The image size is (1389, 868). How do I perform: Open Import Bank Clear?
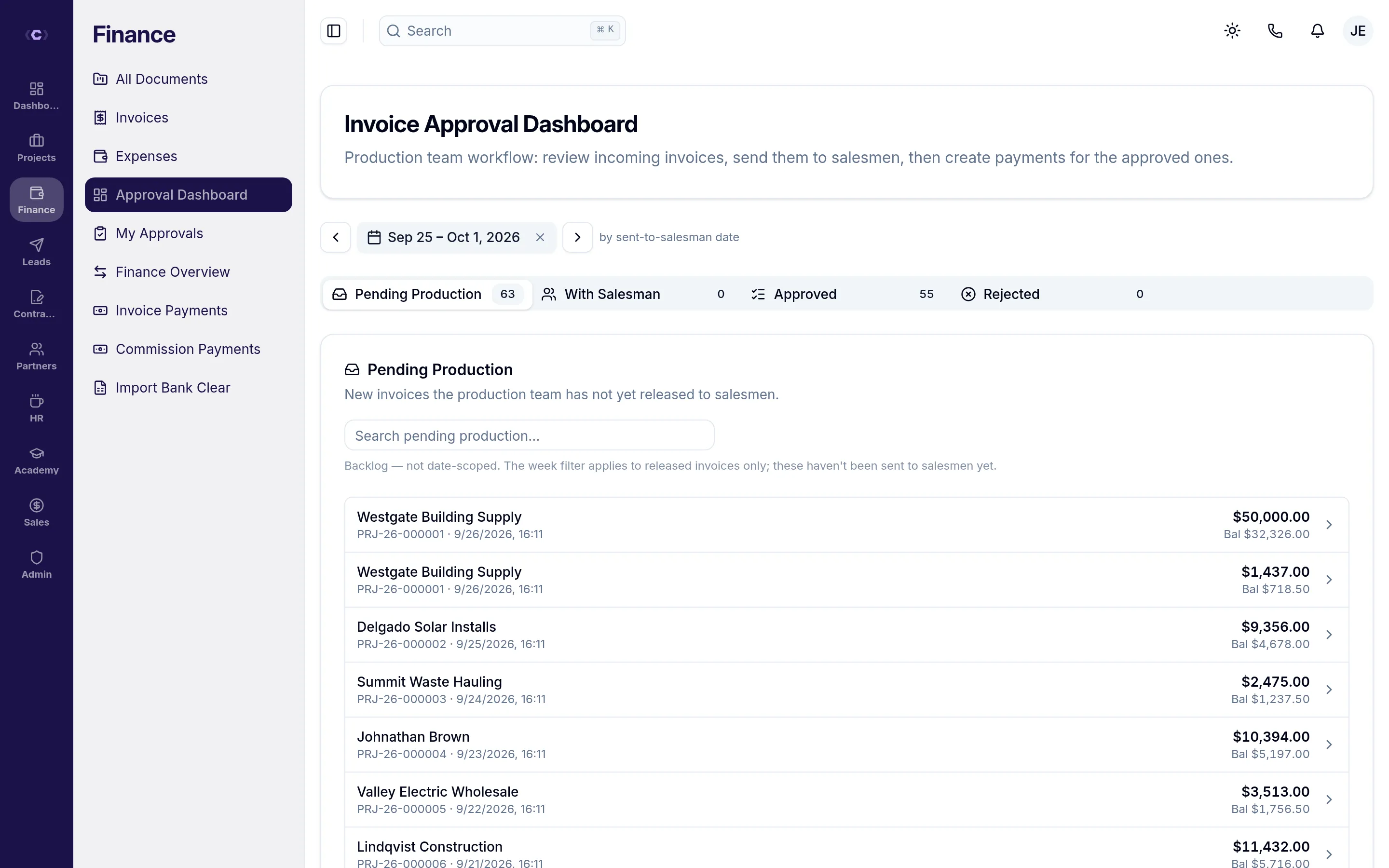188,388
